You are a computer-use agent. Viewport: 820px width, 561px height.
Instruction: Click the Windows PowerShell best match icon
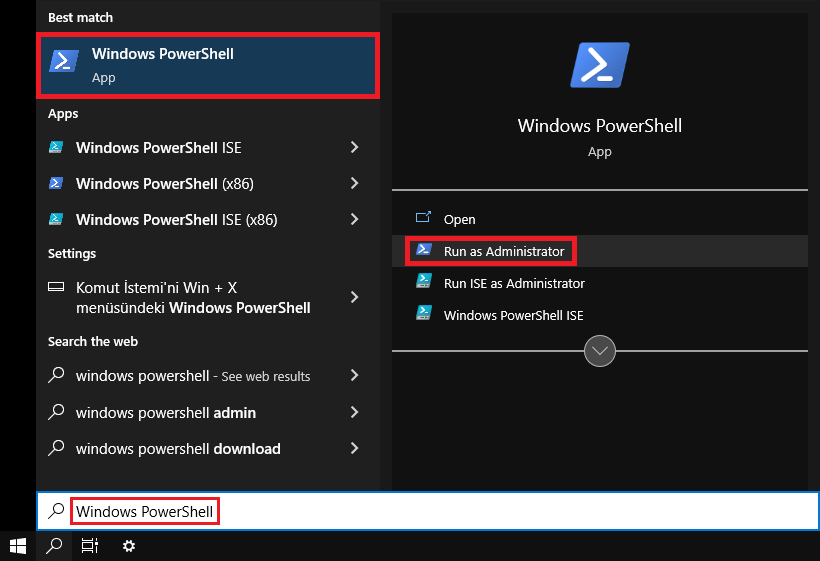pyautogui.click(x=64, y=62)
